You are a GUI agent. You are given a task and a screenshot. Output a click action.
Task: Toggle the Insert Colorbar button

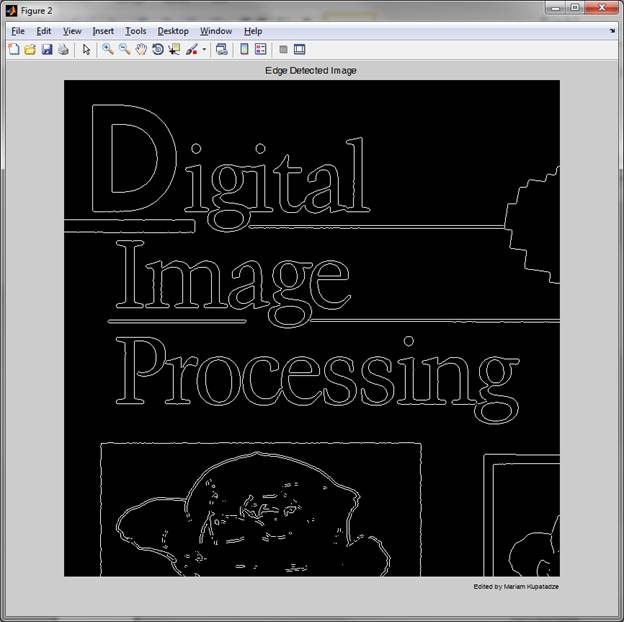(244, 49)
